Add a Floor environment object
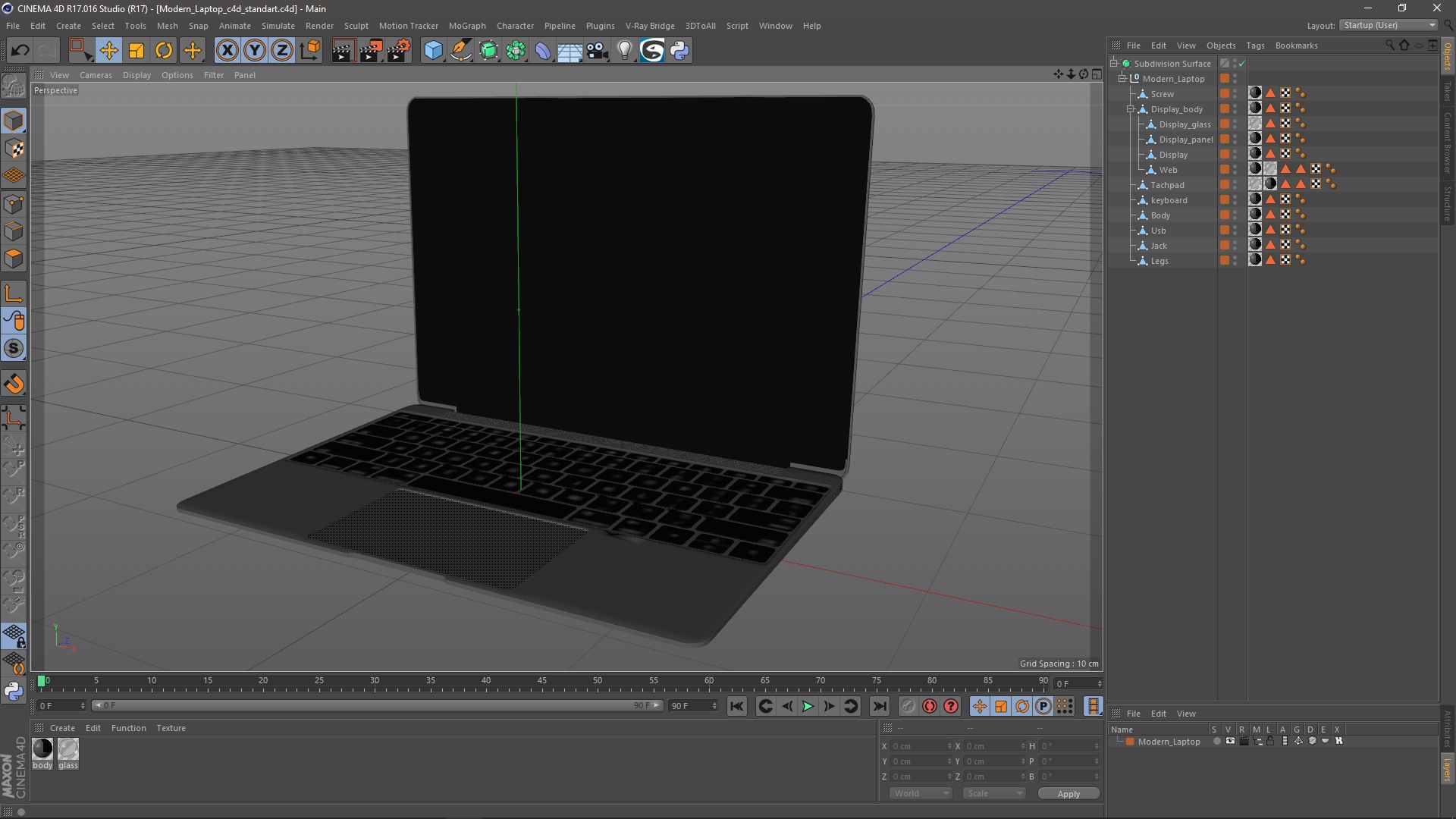The image size is (1456, 819). [x=570, y=51]
